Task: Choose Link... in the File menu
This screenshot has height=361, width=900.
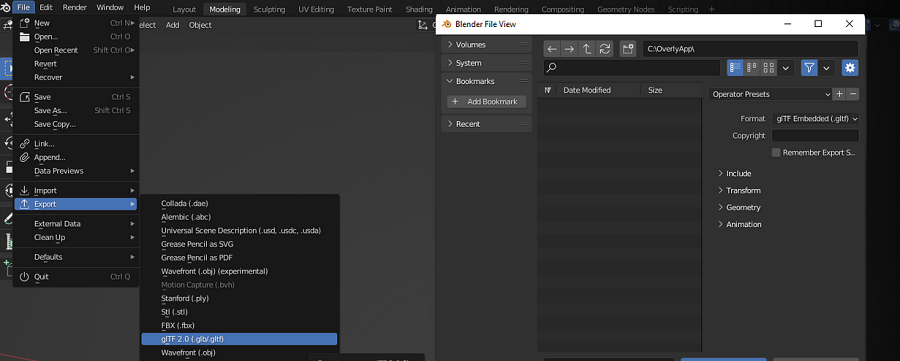Action: point(75,144)
